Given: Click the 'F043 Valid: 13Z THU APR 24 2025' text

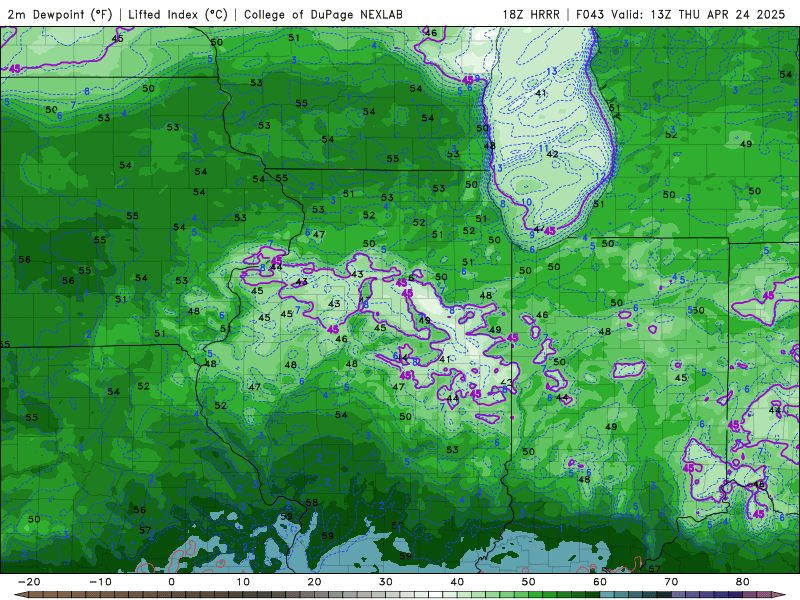Looking at the screenshot, I should coord(681,14).
